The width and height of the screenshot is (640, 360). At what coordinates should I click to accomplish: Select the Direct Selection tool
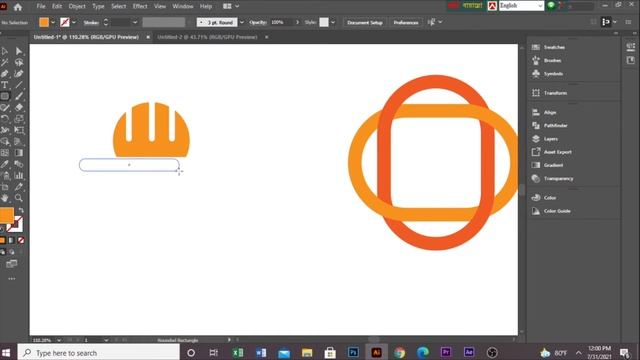coord(19,51)
